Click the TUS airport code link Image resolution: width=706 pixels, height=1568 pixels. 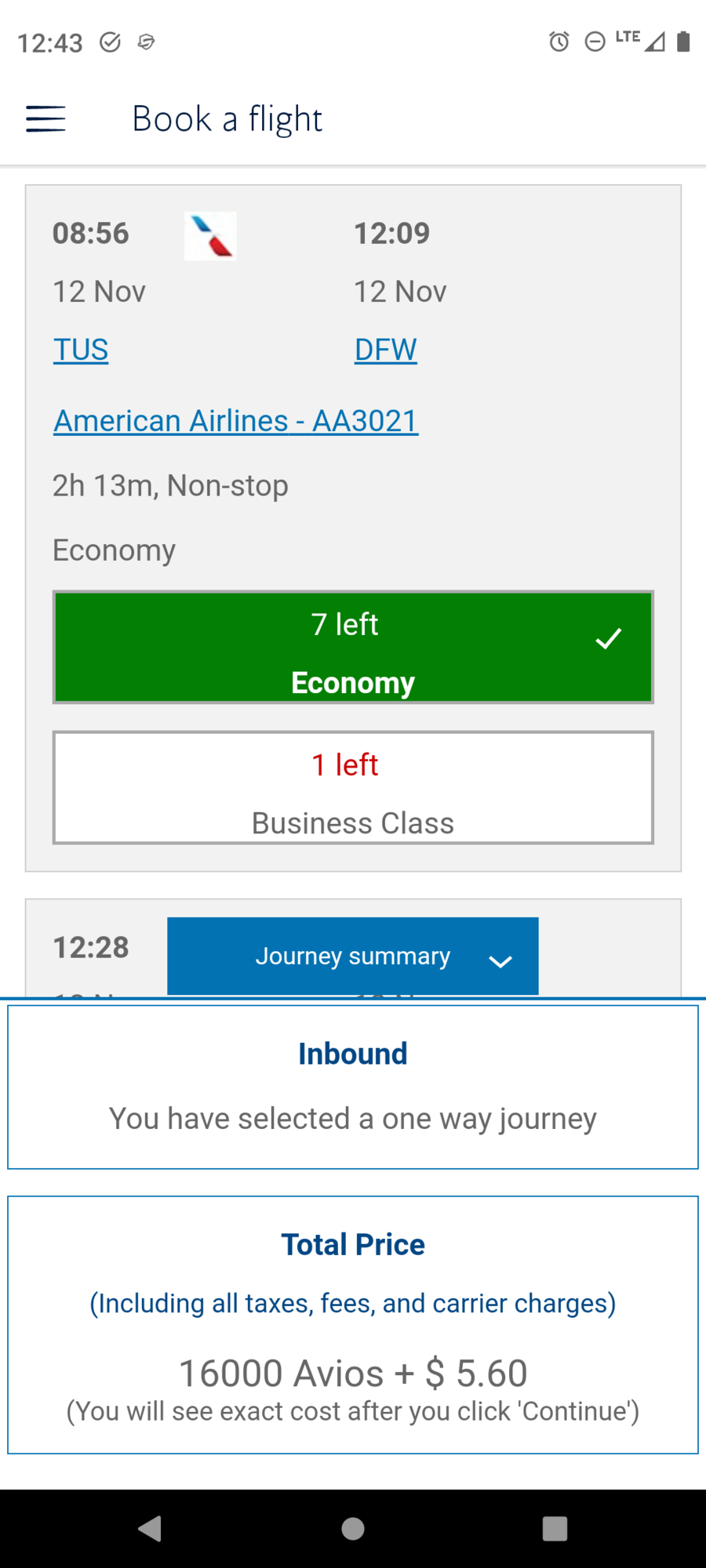(80, 350)
